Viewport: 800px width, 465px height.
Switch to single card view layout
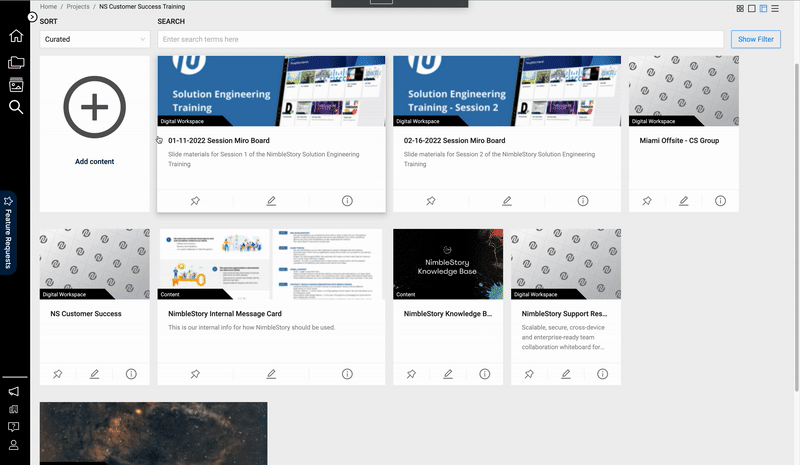[x=752, y=8]
